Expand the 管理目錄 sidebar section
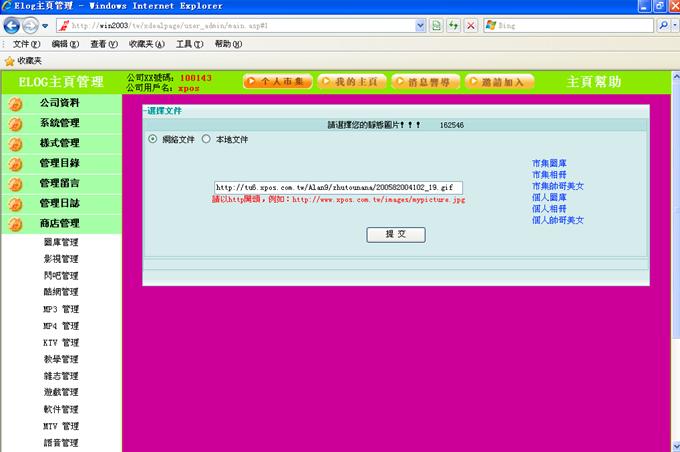The width and height of the screenshot is (680, 452). pos(60,163)
